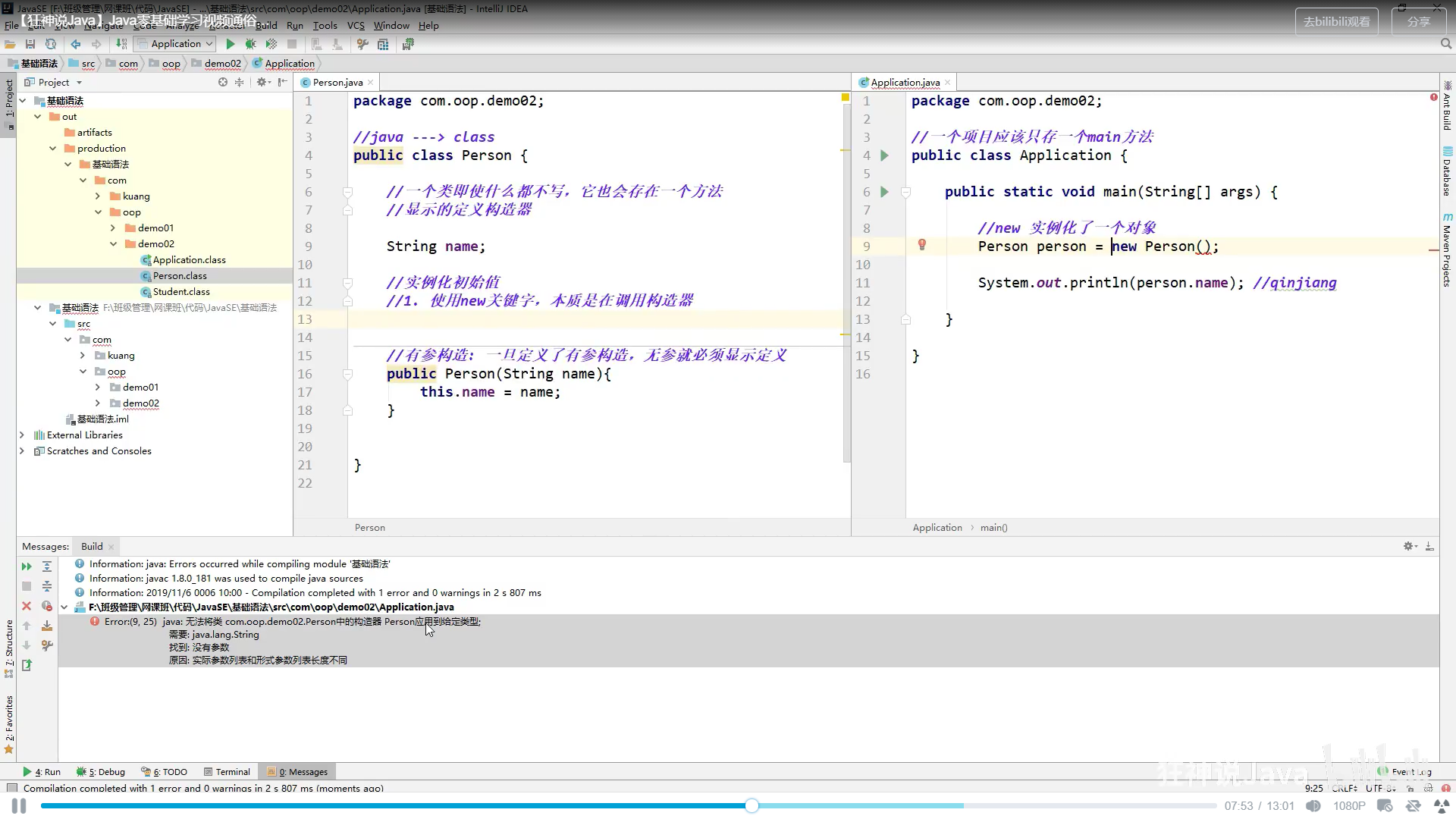Run the Application configuration with green play
The image size is (1456, 819).
coord(231,44)
